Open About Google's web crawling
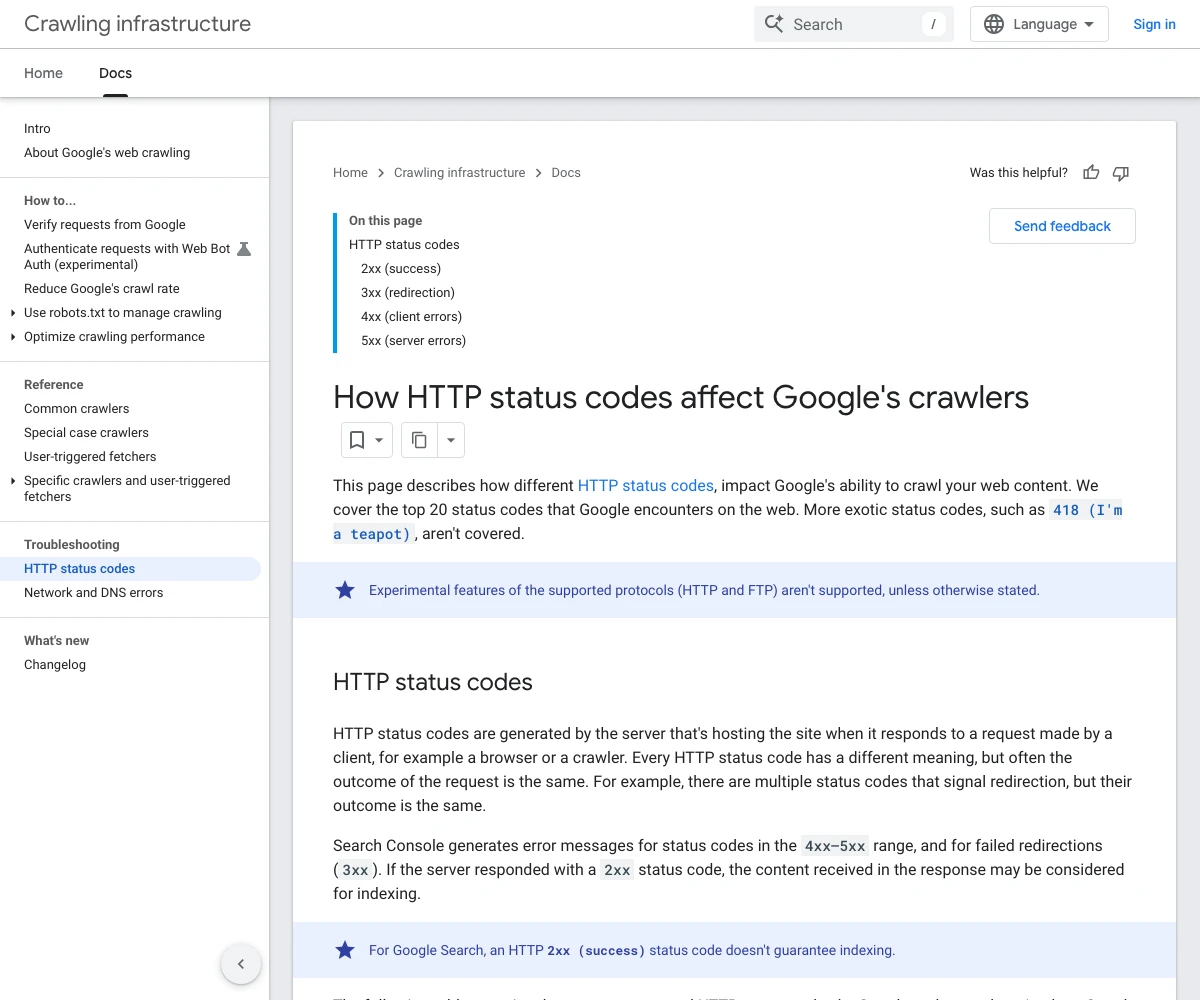The image size is (1200, 1000). (107, 153)
